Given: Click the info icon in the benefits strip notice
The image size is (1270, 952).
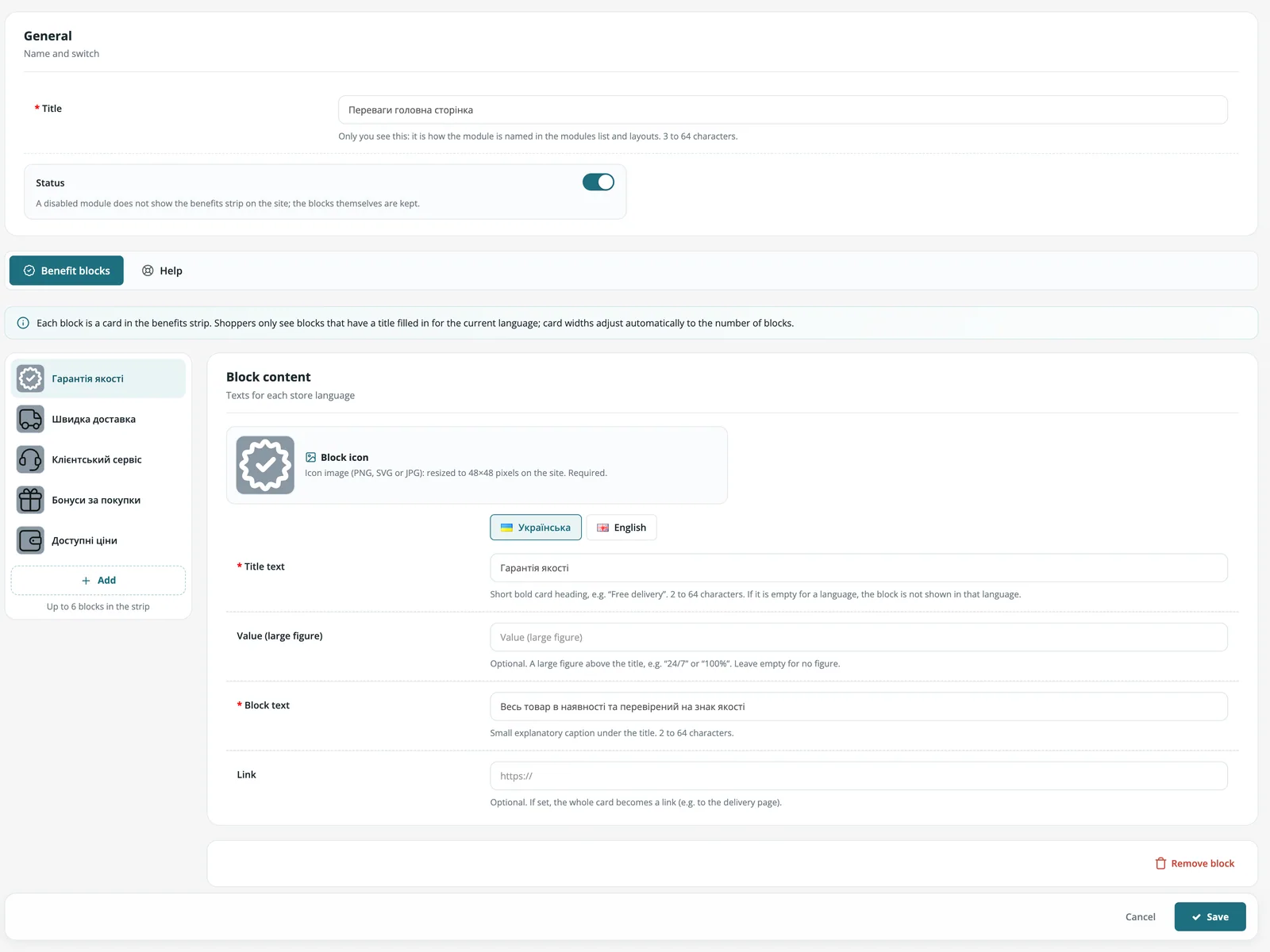Looking at the screenshot, I should coord(23,323).
